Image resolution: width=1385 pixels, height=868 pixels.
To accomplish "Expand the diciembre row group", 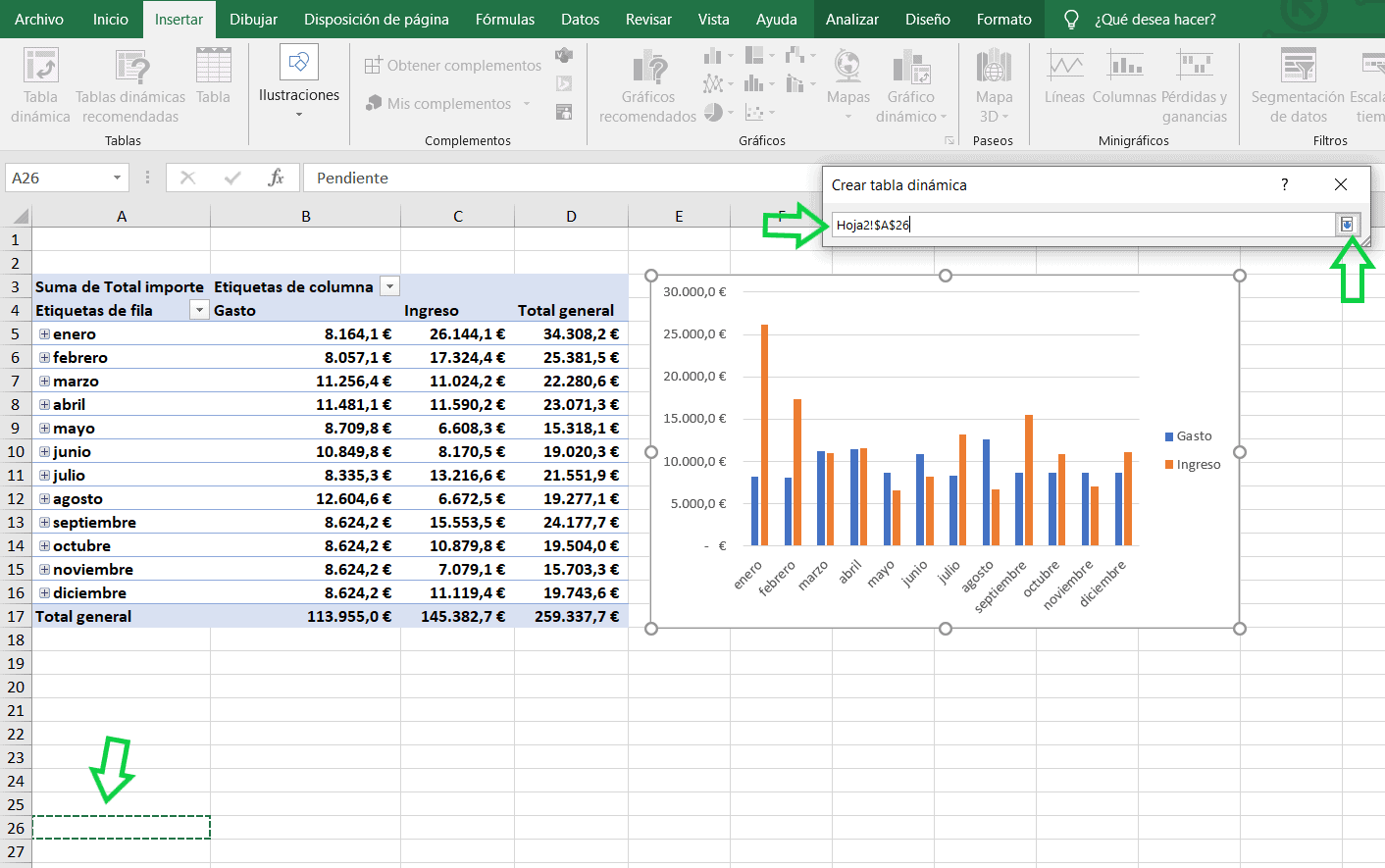I will click(x=44, y=592).
